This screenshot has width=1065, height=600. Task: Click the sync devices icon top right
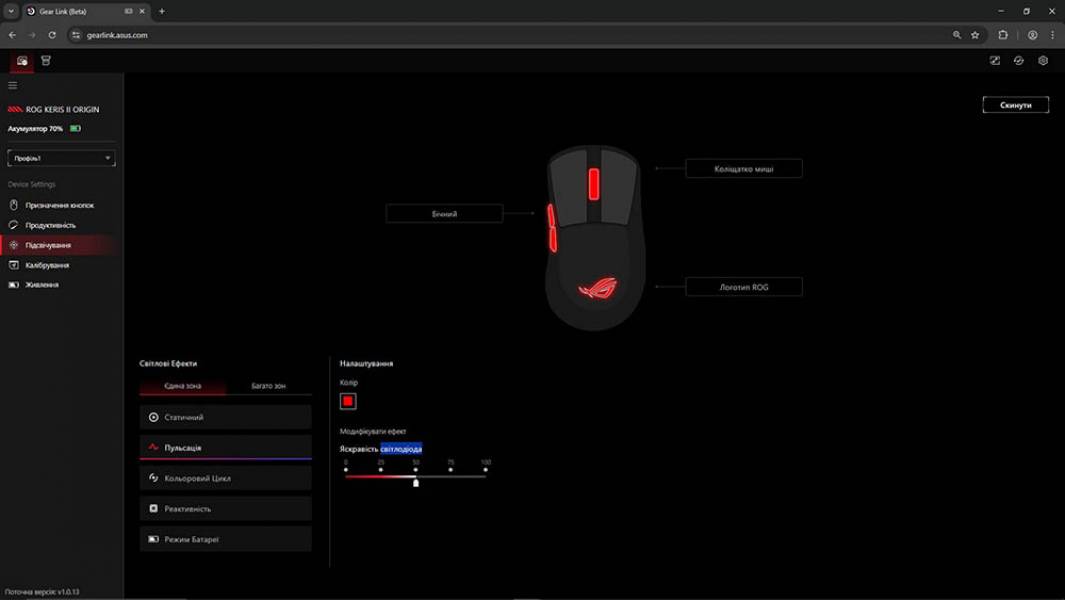[x=1018, y=60]
